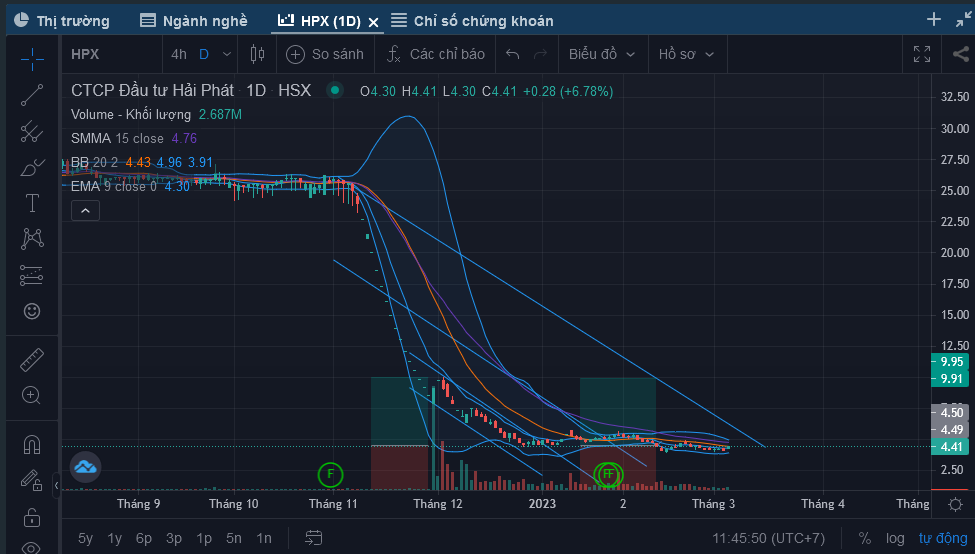Click the 9.95 price label

coord(951,361)
